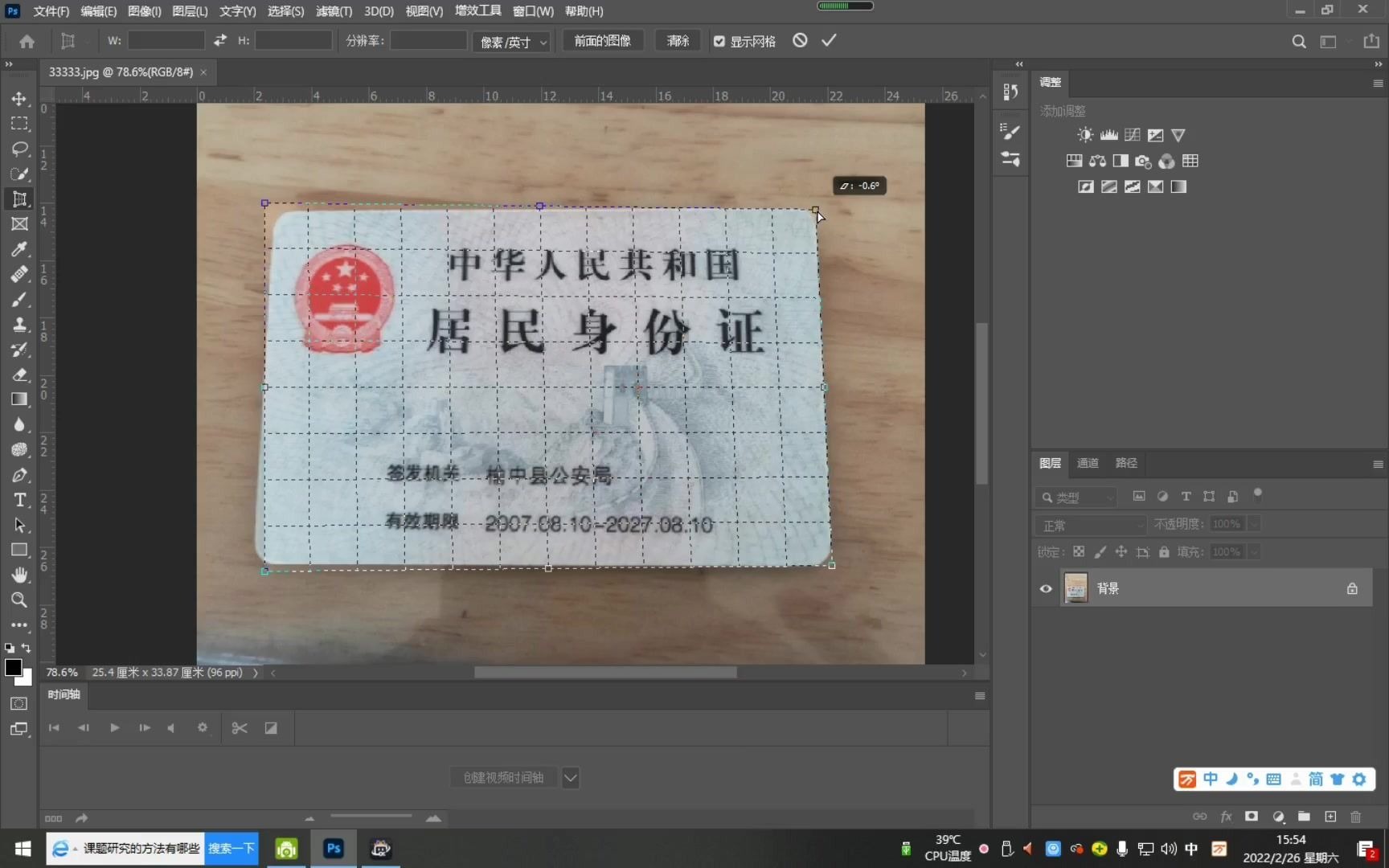Toggle the lock icon on the 背景 layer

[1353, 588]
